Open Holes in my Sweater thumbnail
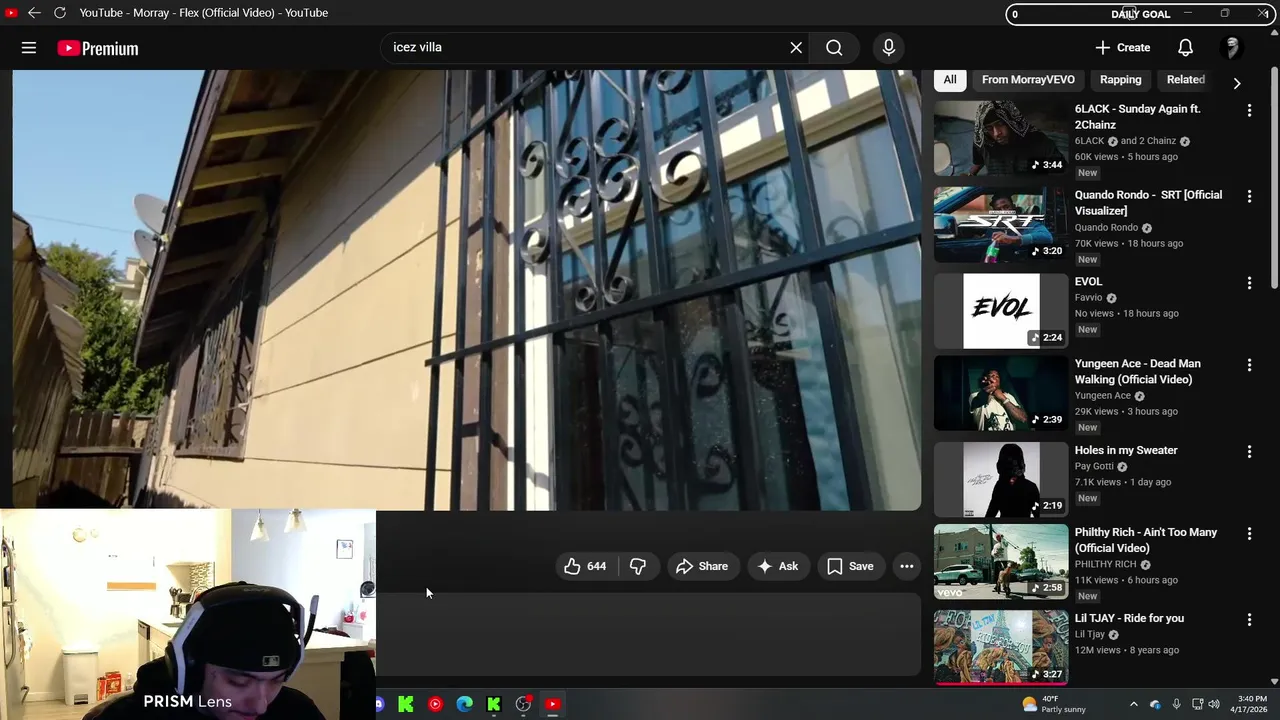Image resolution: width=1280 pixels, height=720 pixels. pyautogui.click(x=1001, y=480)
